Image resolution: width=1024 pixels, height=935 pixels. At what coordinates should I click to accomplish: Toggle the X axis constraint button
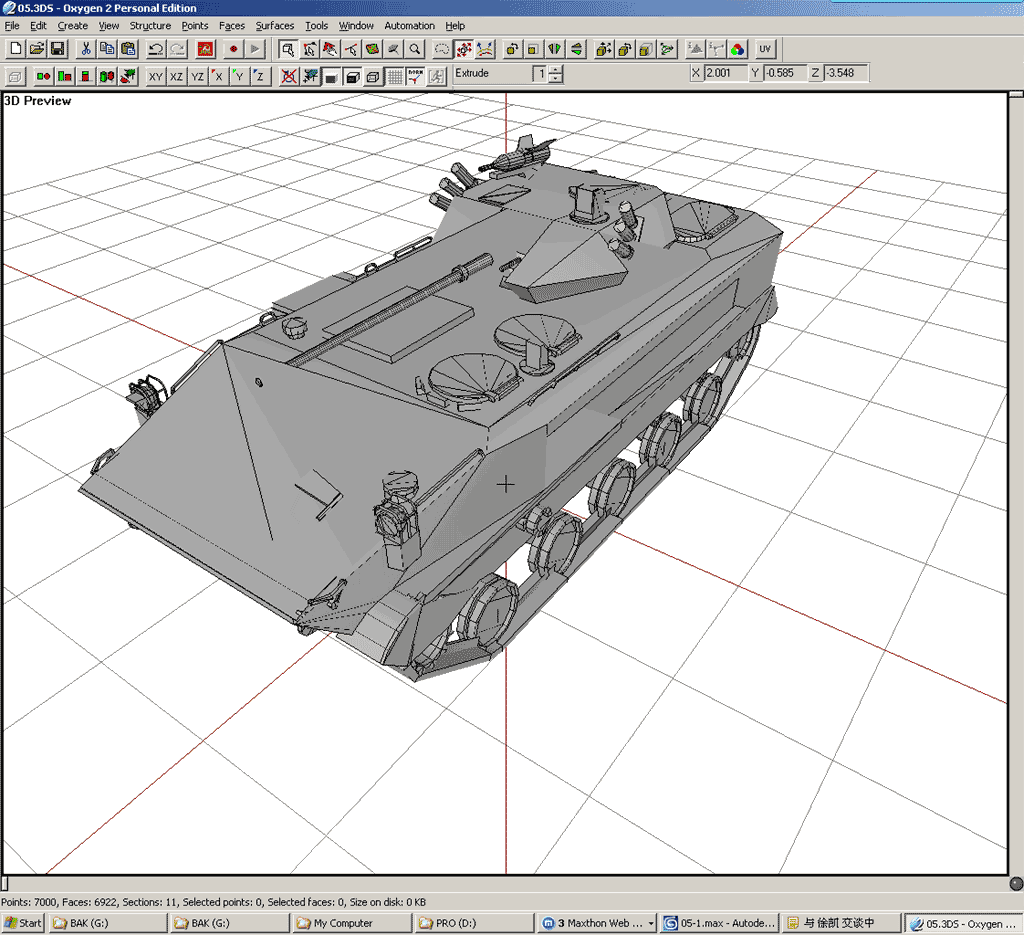click(218, 76)
